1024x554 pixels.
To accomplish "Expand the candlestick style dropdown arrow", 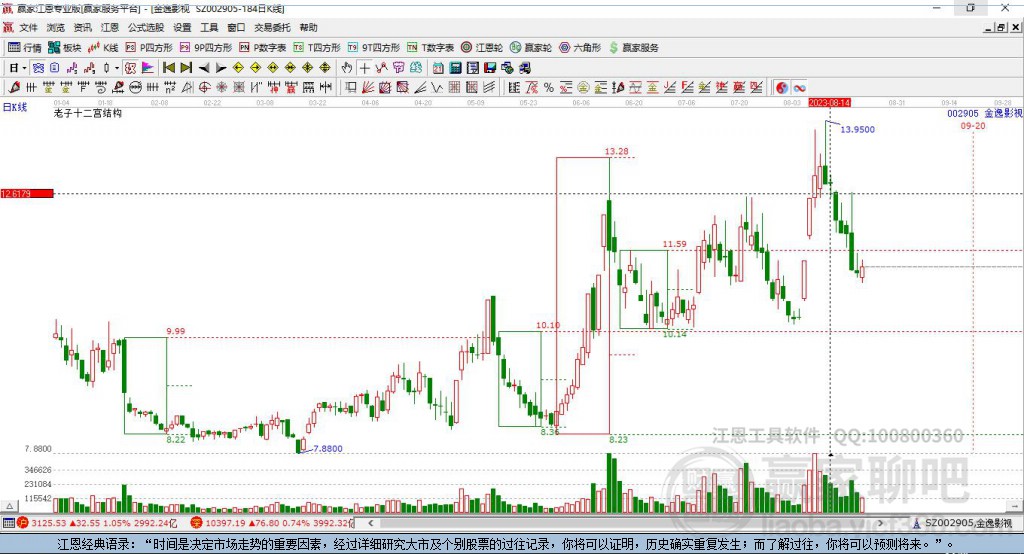I will 117,68.
